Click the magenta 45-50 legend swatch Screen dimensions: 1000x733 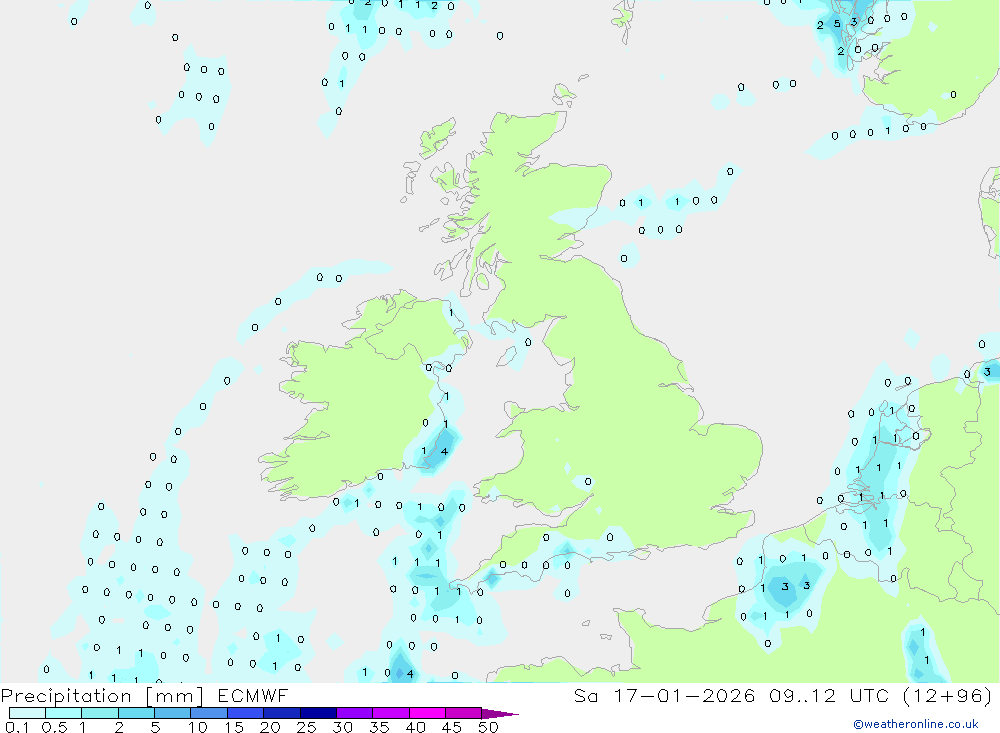tap(463, 713)
